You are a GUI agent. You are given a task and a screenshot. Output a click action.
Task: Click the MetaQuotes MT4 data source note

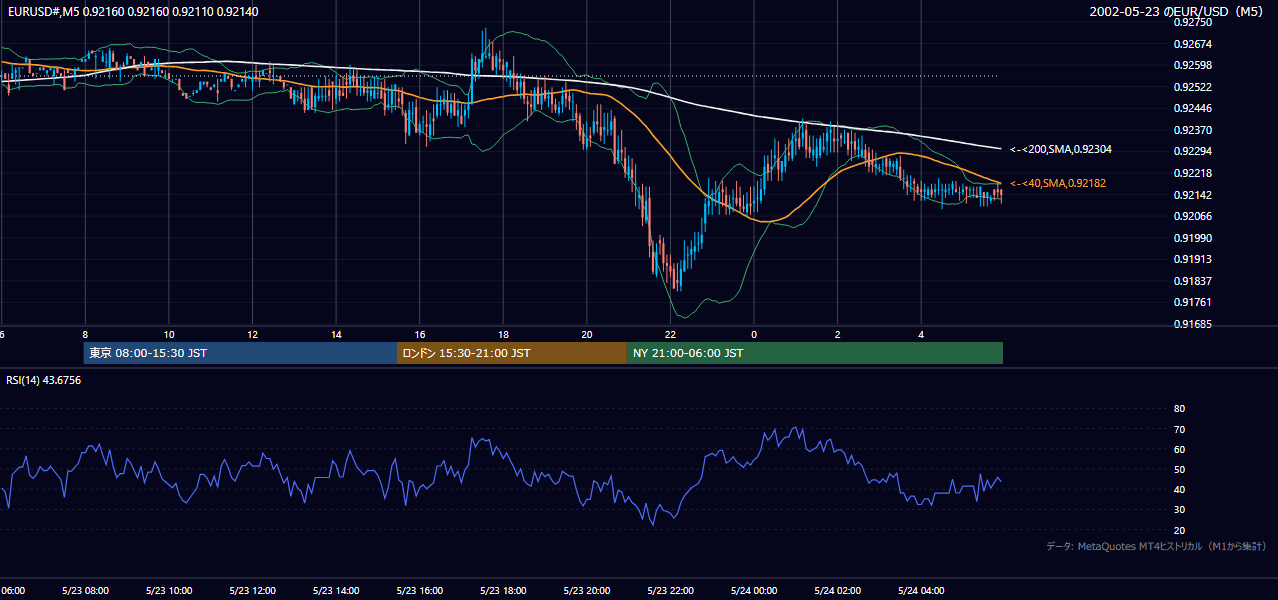click(1156, 546)
